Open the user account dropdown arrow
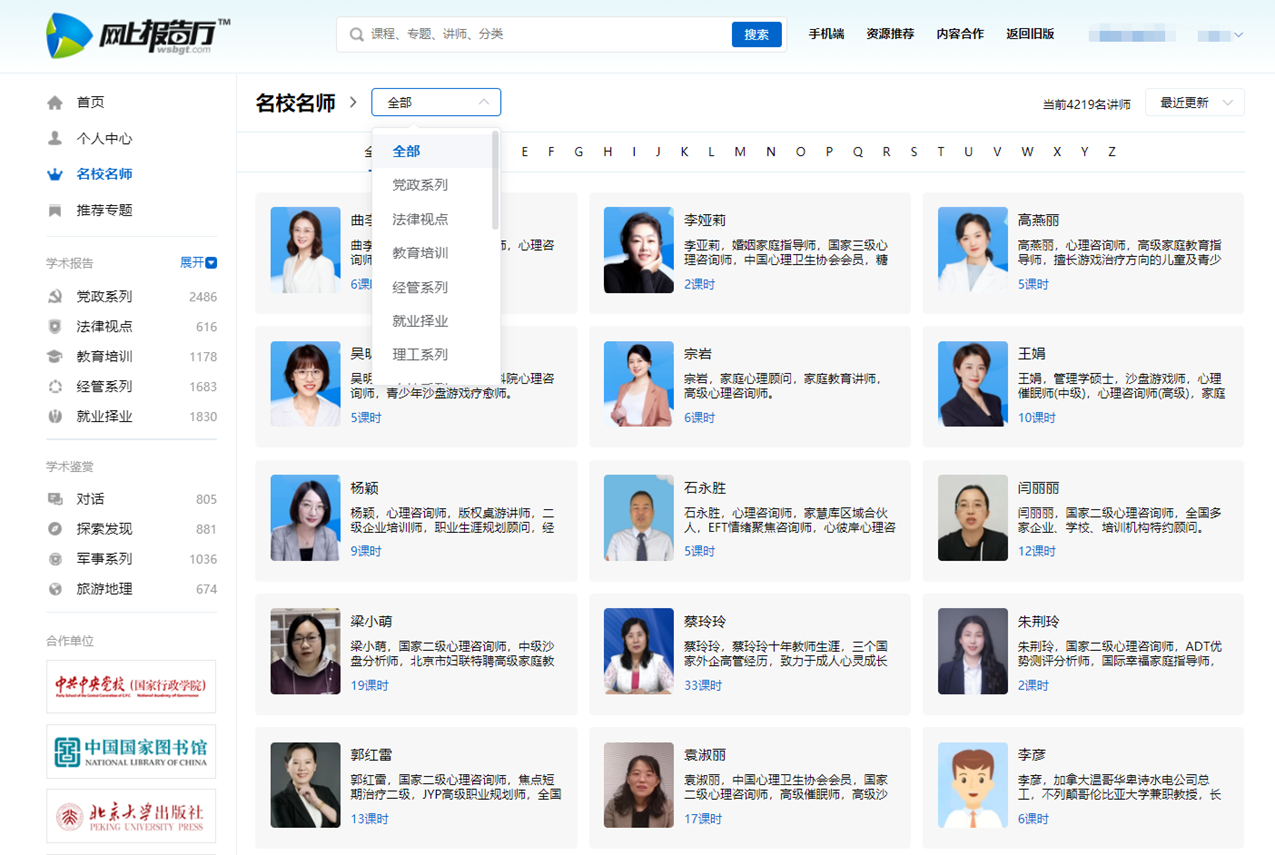1275x855 pixels. click(x=1239, y=35)
